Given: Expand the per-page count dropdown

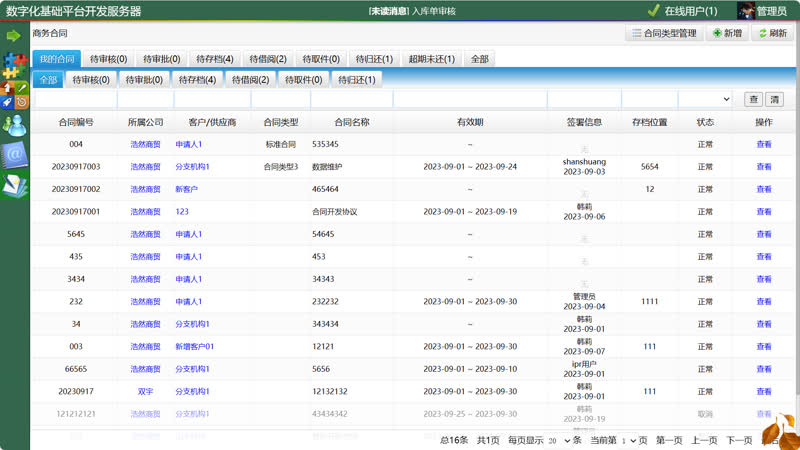Looking at the screenshot, I should click(x=559, y=440).
